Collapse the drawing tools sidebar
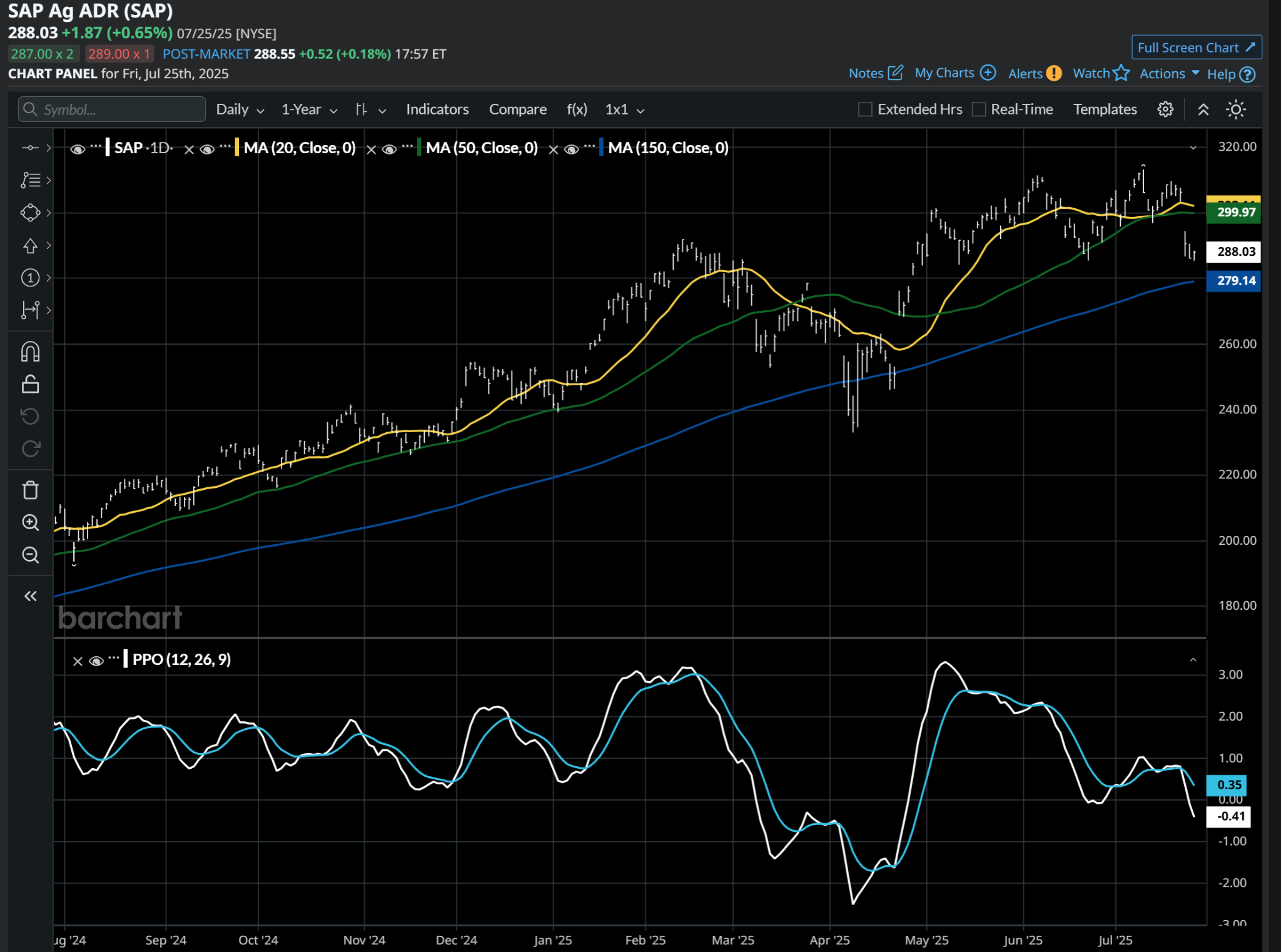 pos(30,596)
